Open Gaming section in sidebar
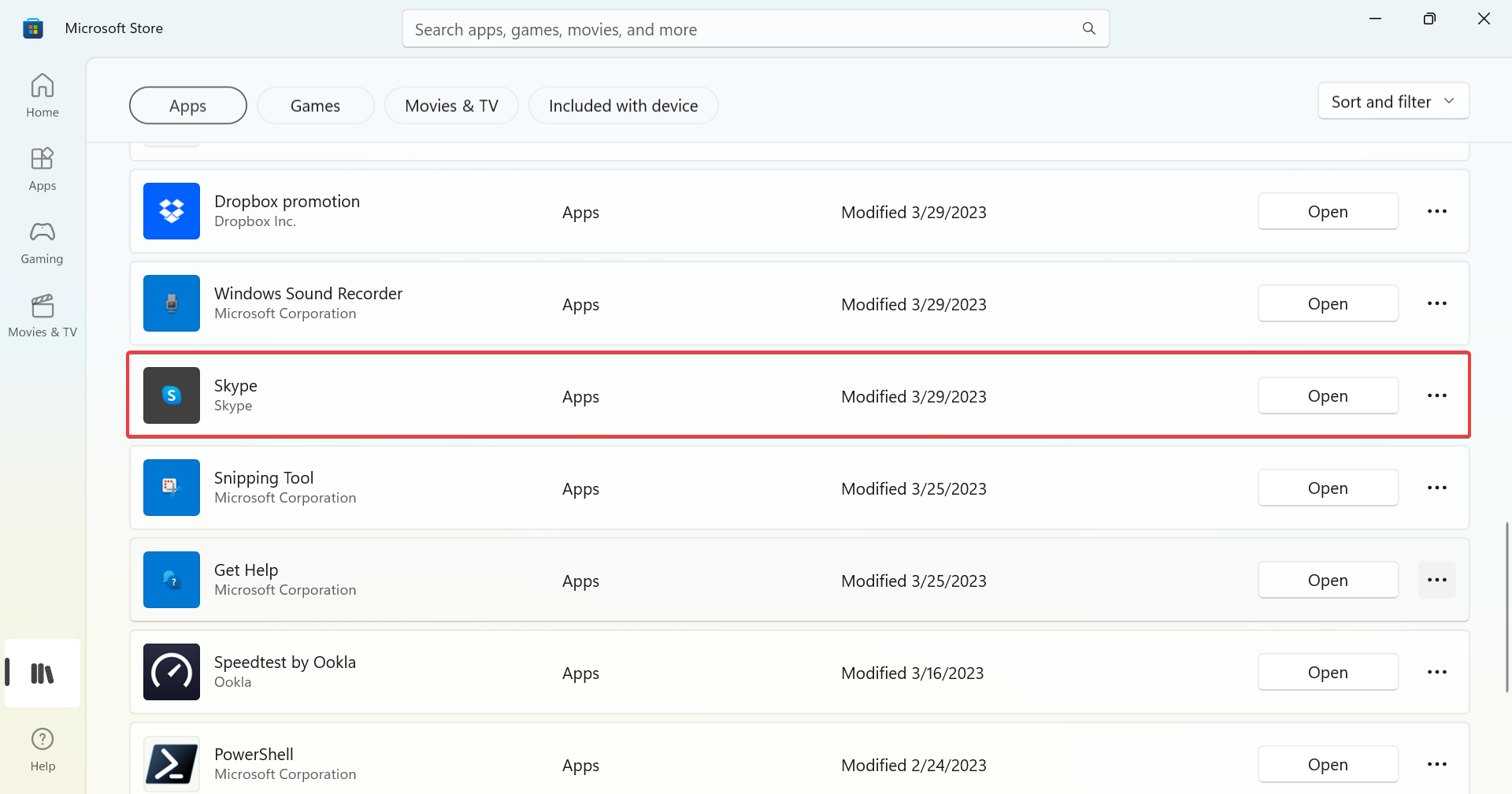The image size is (1512, 794). pos(43,242)
